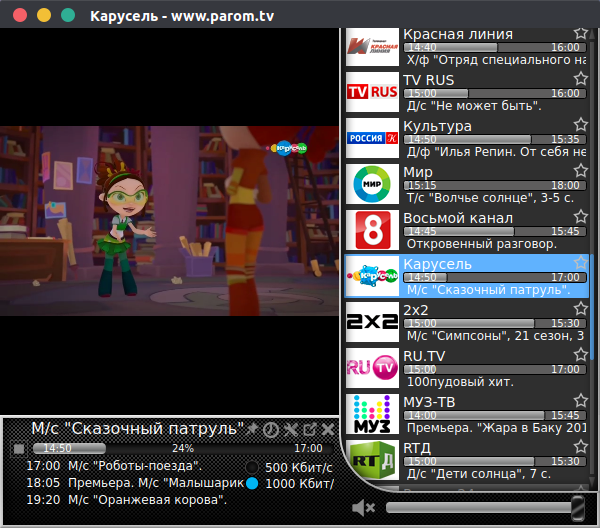Click the Мир channel logo
Image resolution: width=600 pixels, height=528 pixels.
pos(372,184)
